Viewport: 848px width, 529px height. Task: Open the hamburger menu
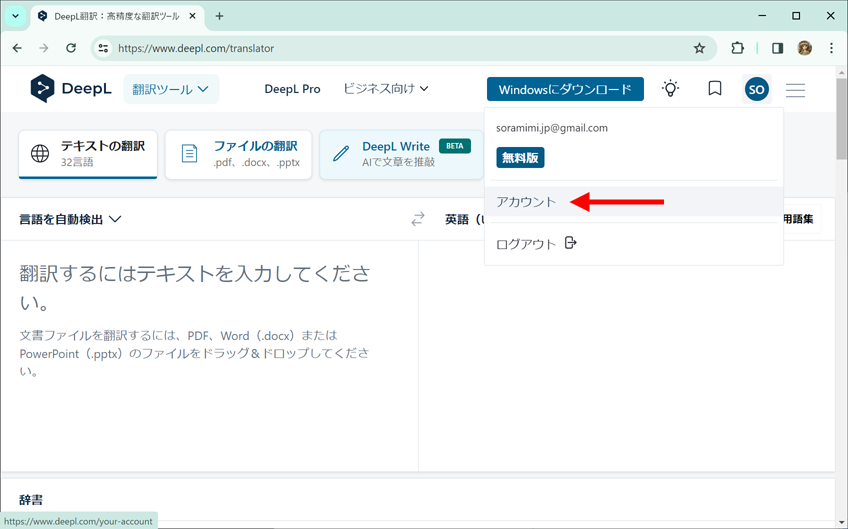pyautogui.click(x=796, y=90)
